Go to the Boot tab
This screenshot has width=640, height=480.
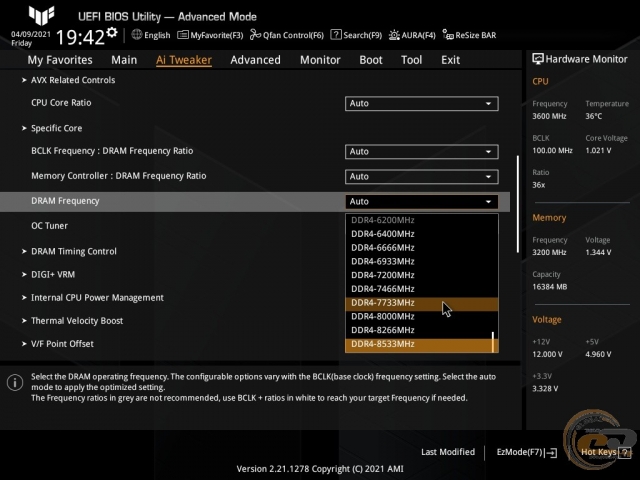point(371,60)
